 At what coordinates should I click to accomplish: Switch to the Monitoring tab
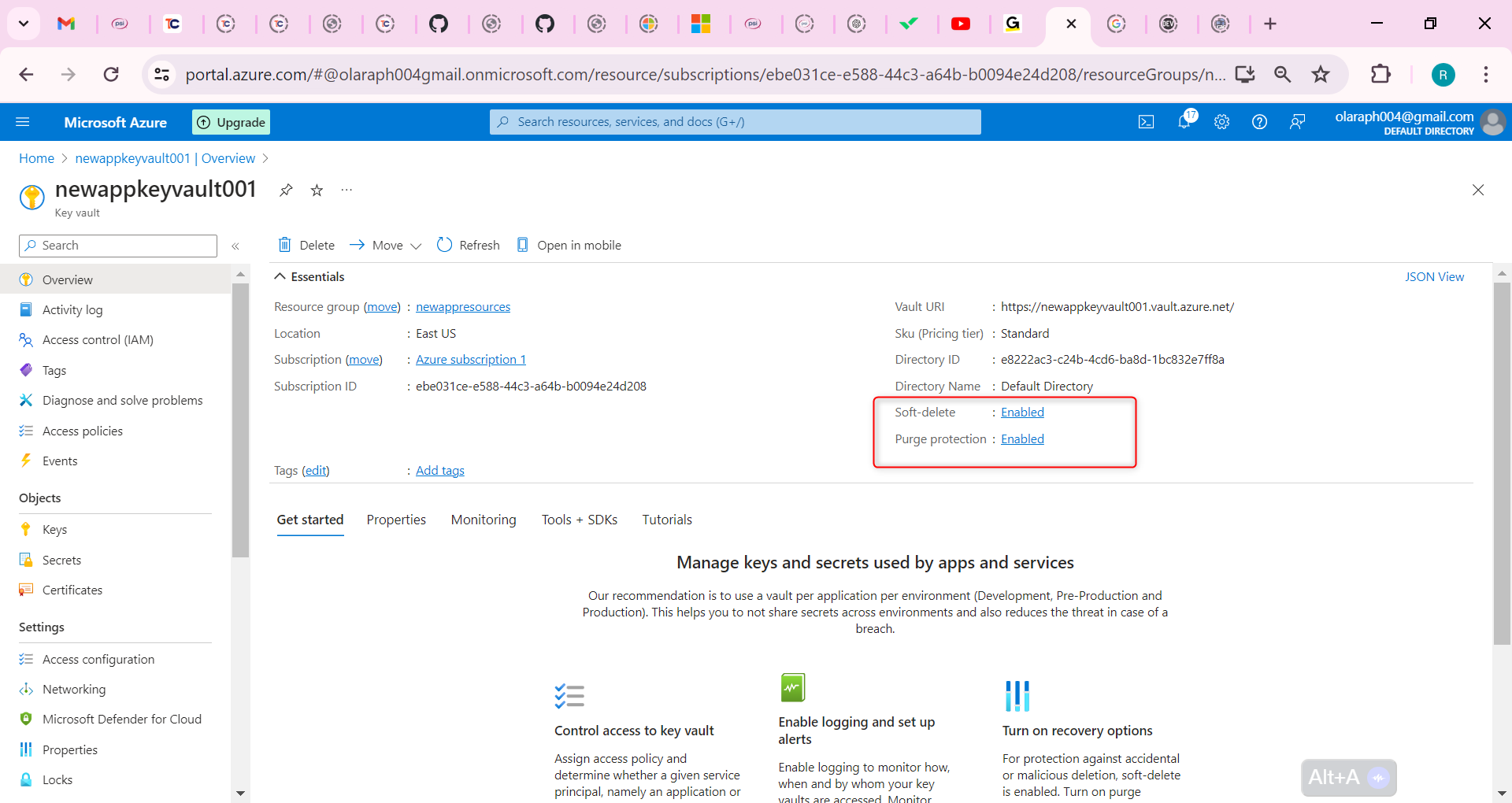[x=483, y=520]
